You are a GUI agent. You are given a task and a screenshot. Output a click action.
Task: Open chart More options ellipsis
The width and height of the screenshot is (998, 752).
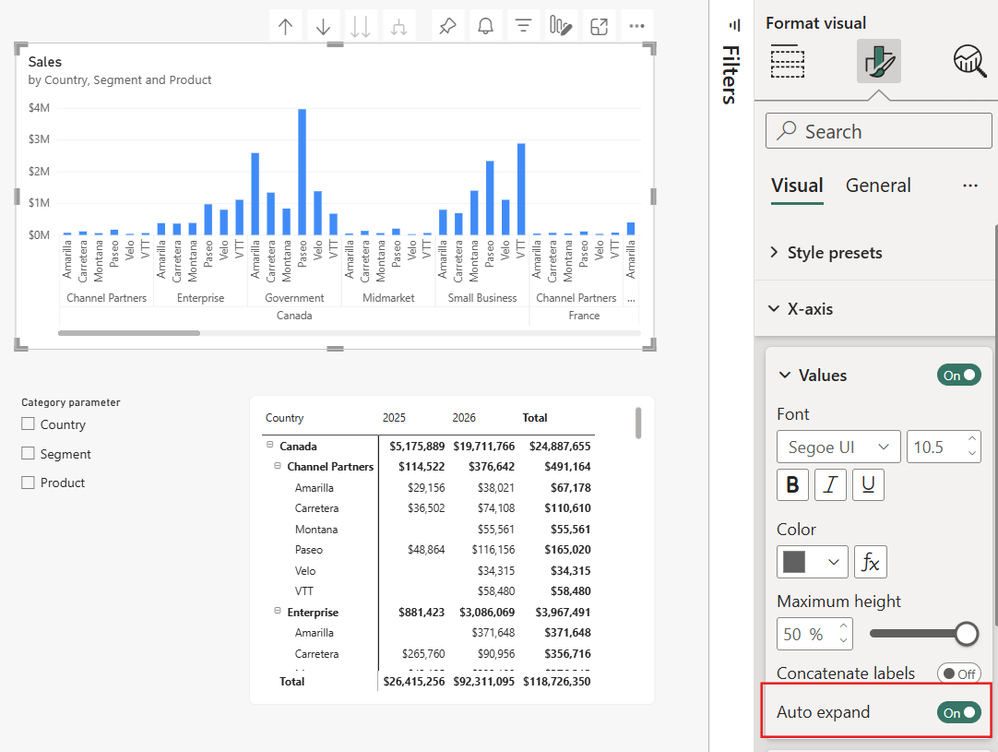pyautogui.click(x=636, y=27)
